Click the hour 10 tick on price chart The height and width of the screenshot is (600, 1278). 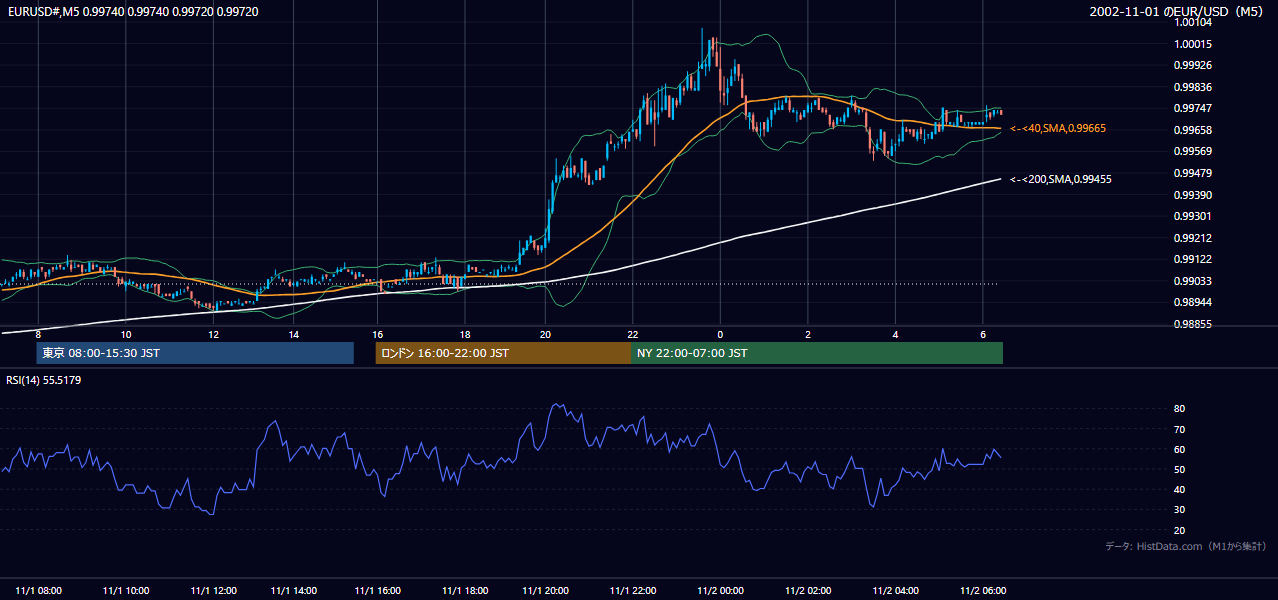(x=126, y=334)
